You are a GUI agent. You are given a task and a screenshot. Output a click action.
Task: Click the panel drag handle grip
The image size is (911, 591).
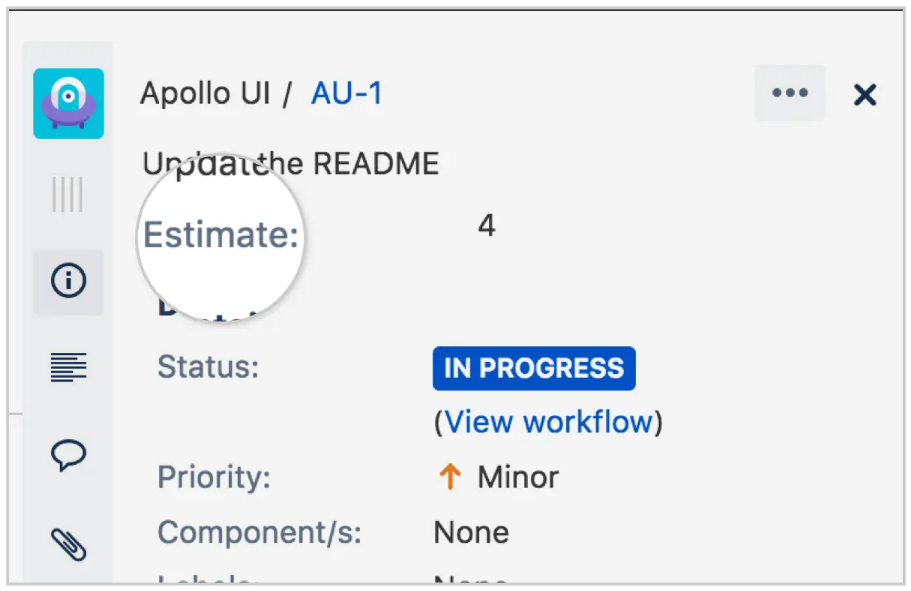68,194
